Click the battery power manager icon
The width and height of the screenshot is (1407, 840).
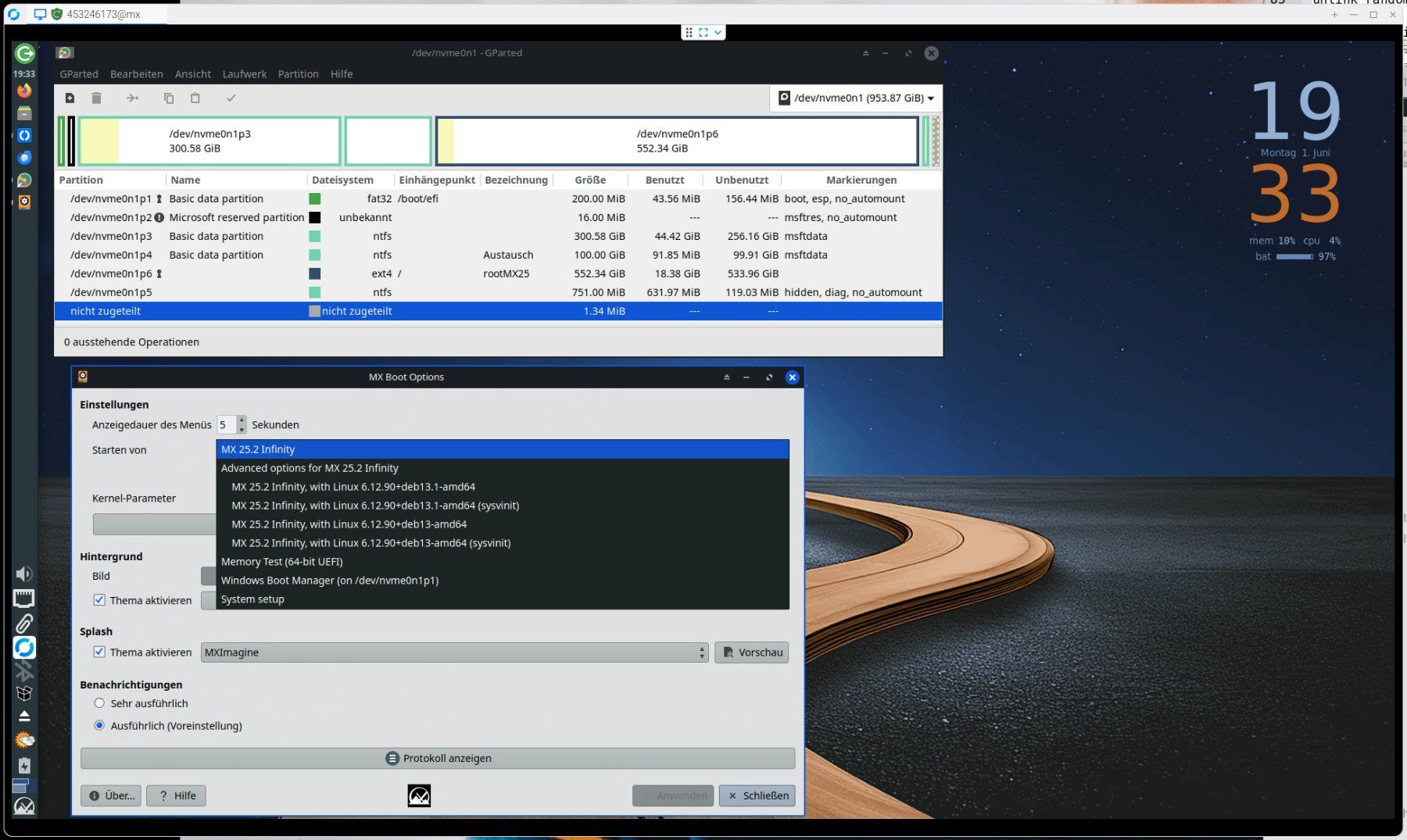pos(24,765)
